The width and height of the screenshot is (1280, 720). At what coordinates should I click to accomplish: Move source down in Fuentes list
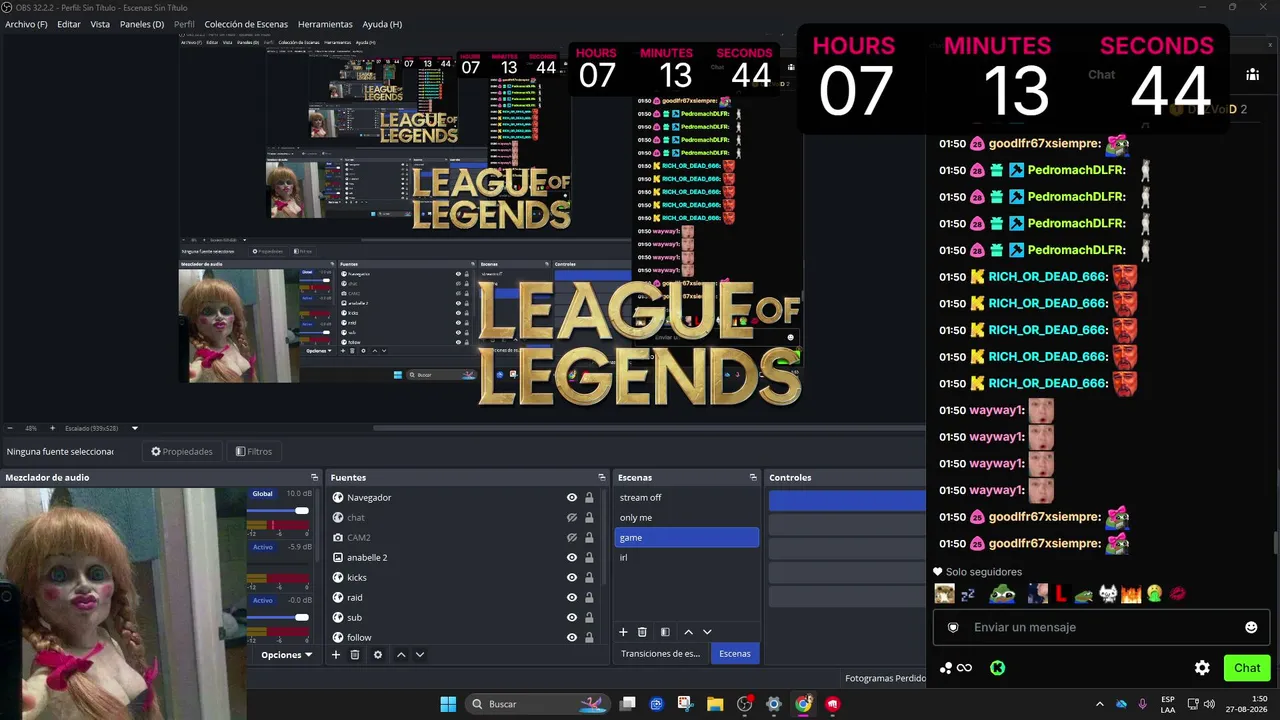pyautogui.click(x=420, y=655)
